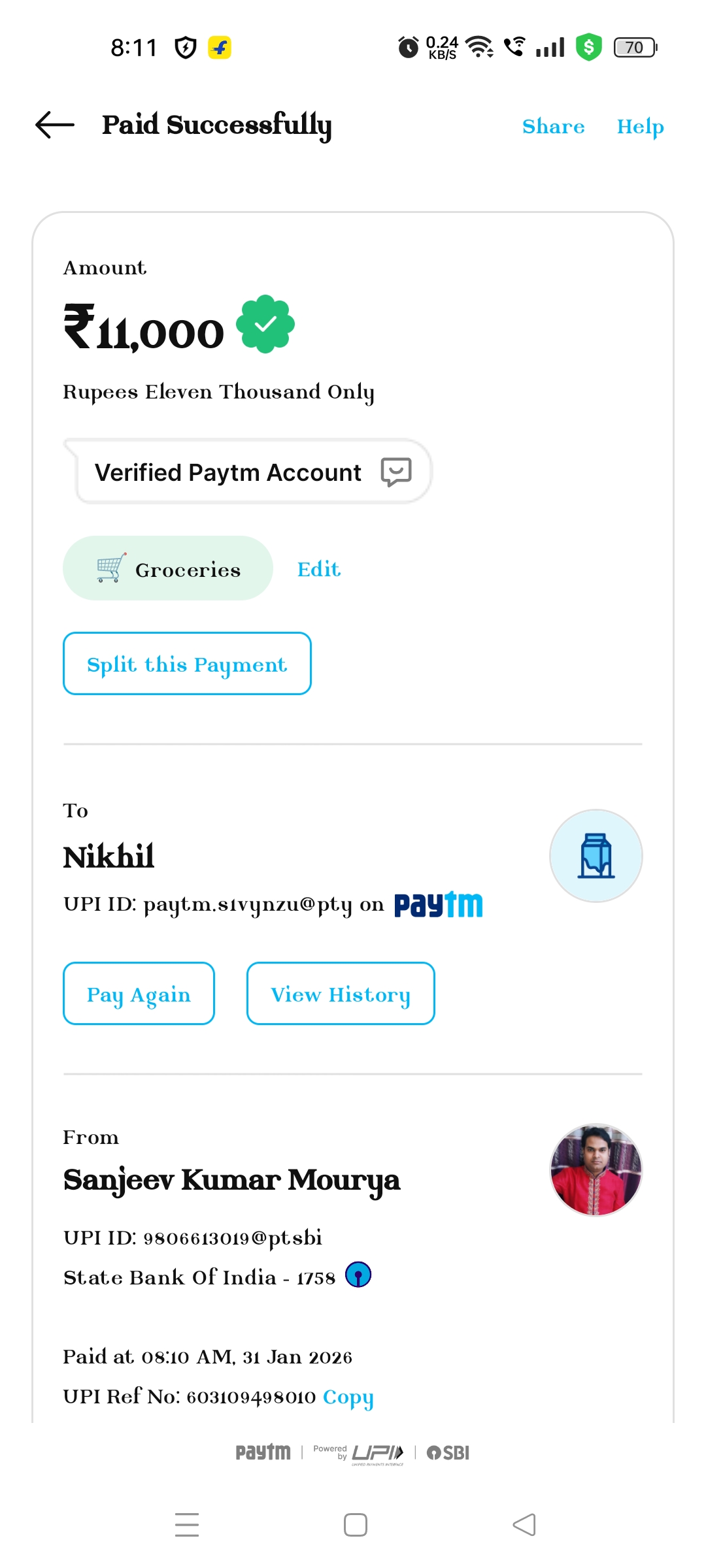Edit the Groceries category tag

[x=319, y=569]
